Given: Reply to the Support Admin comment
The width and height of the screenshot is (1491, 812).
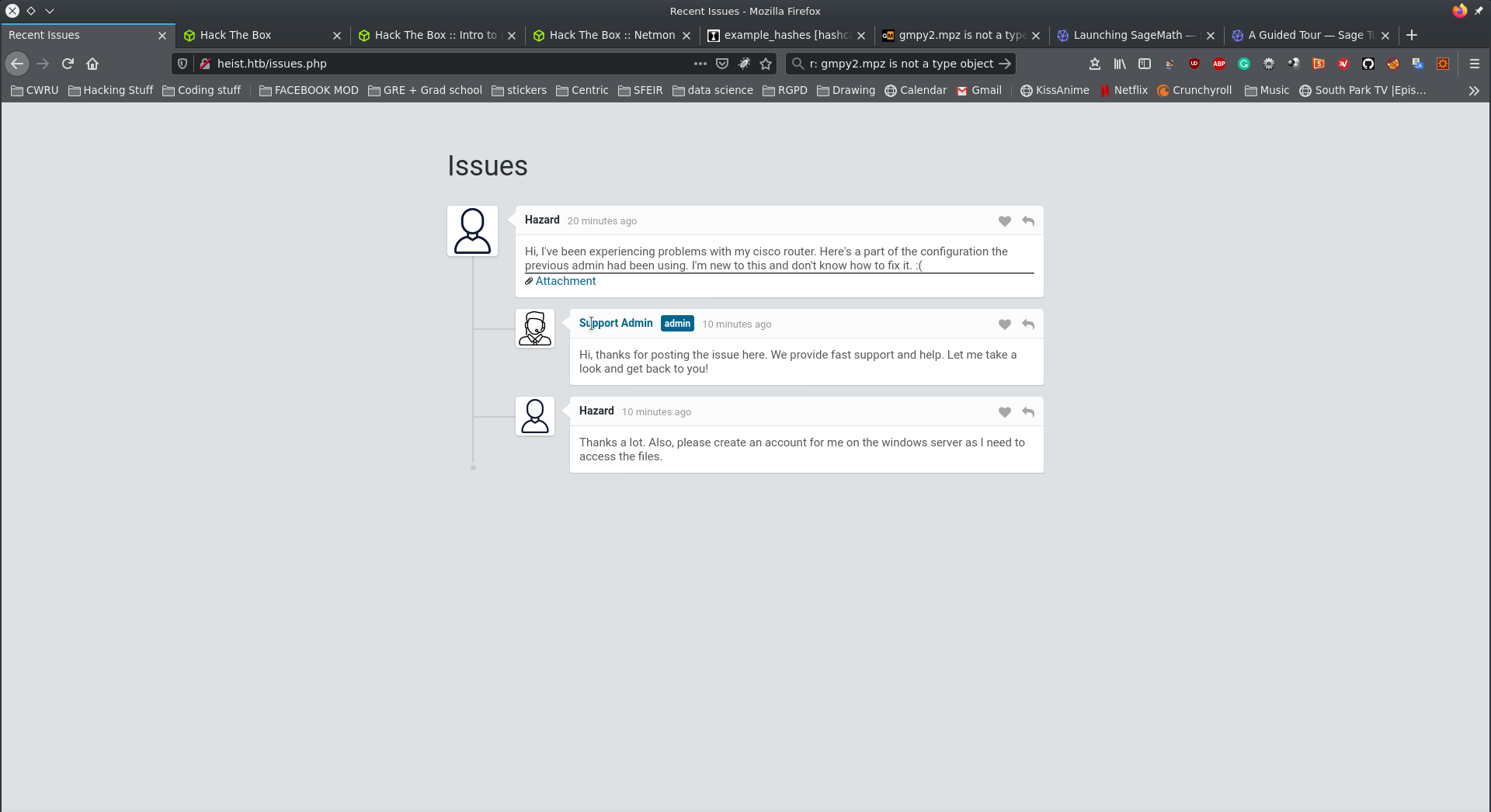Looking at the screenshot, I should tap(1027, 324).
